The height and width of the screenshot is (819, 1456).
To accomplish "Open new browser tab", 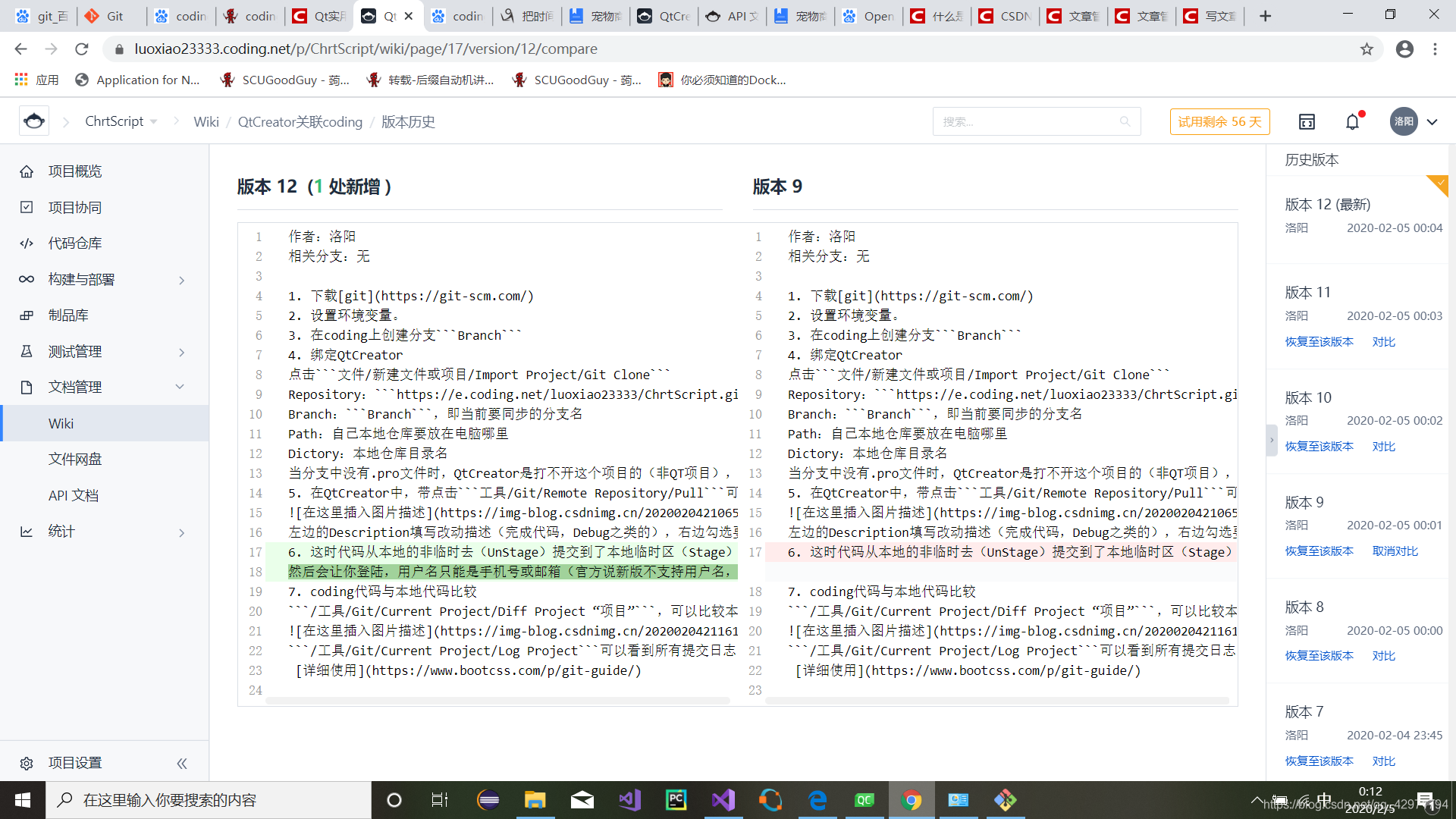I will pyautogui.click(x=1265, y=16).
